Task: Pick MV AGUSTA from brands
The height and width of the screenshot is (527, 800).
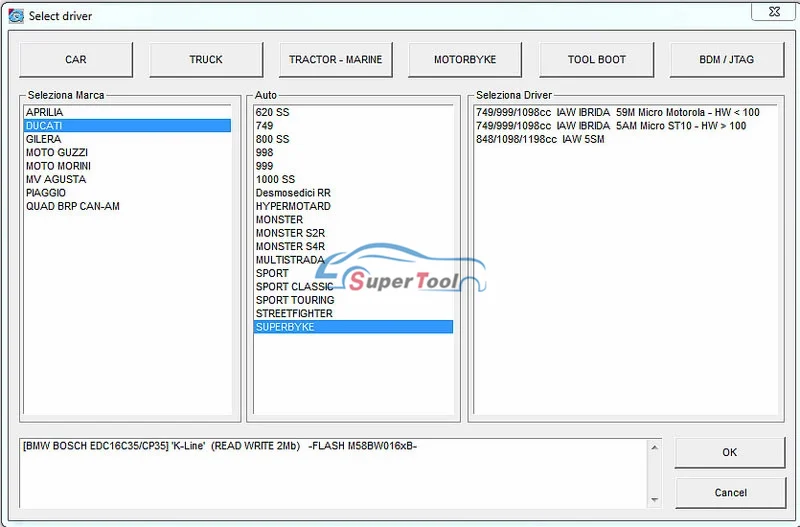Action: point(127,179)
